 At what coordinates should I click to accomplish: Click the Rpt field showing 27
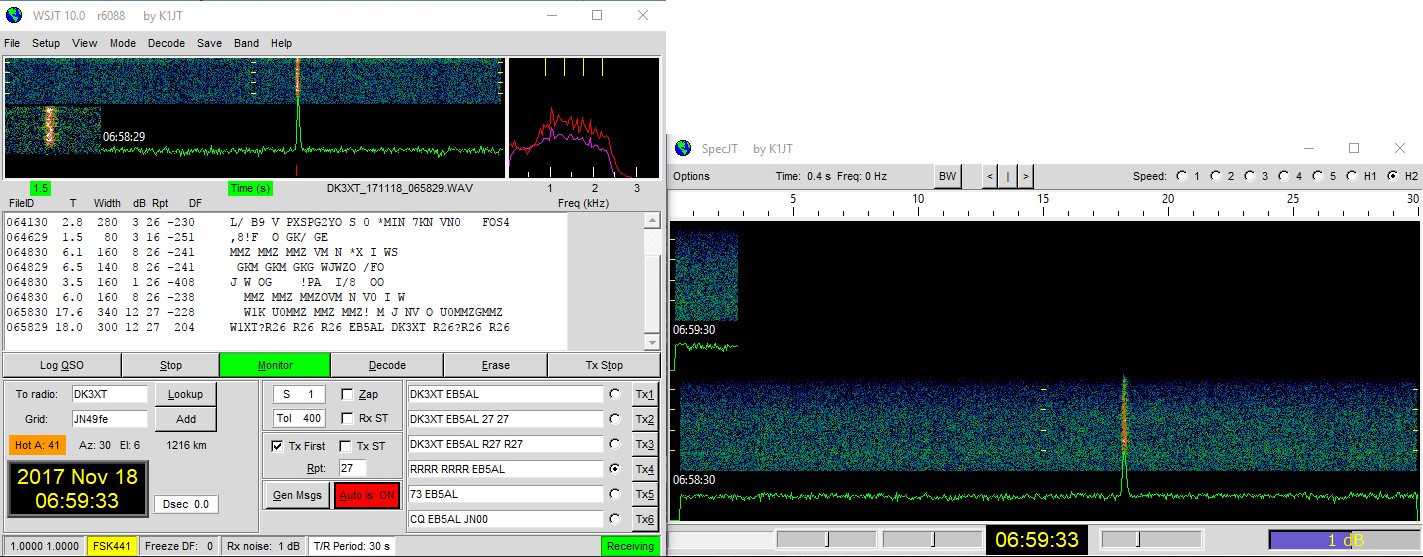click(351, 468)
